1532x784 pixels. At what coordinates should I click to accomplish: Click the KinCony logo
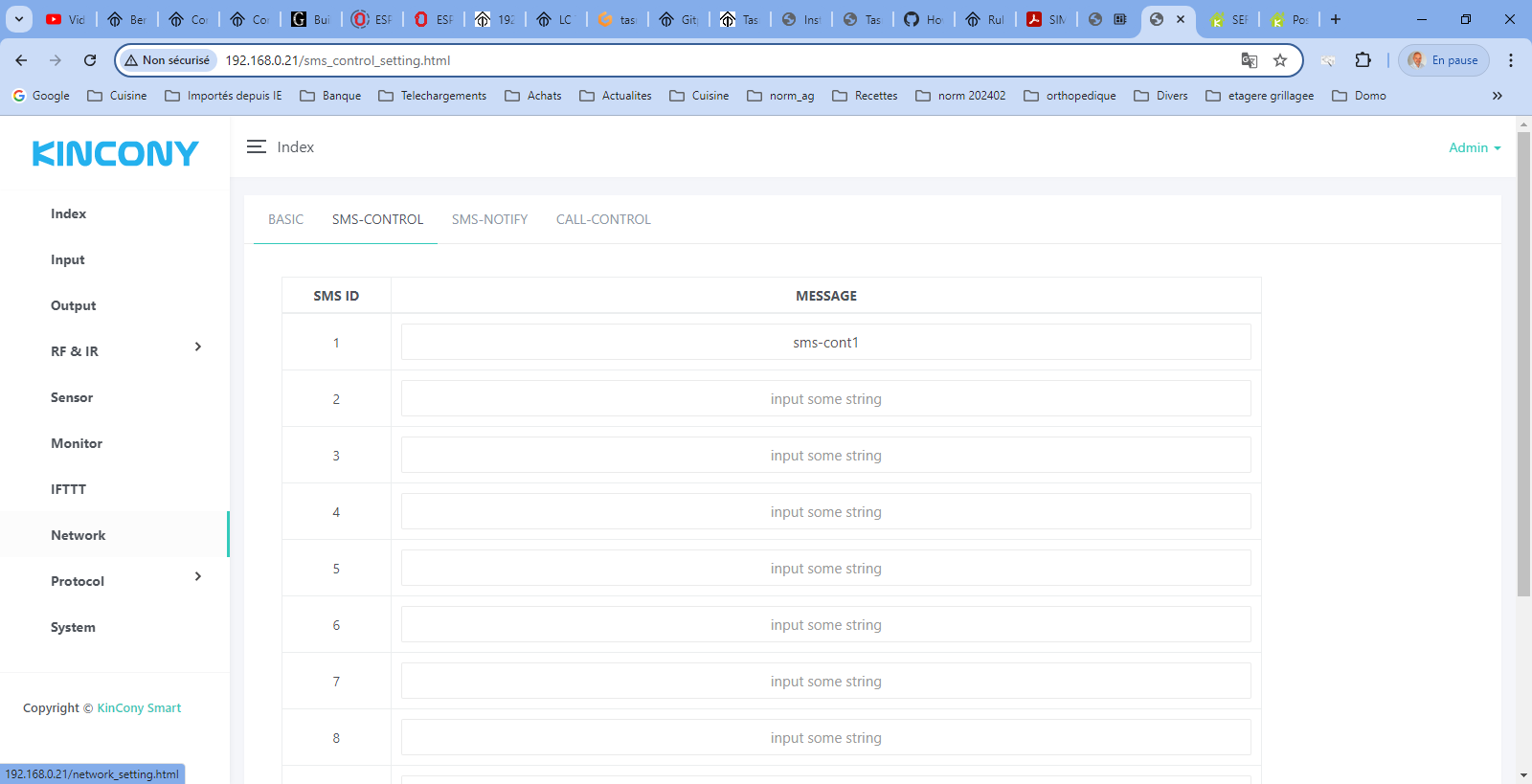pyautogui.click(x=115, y=153)
